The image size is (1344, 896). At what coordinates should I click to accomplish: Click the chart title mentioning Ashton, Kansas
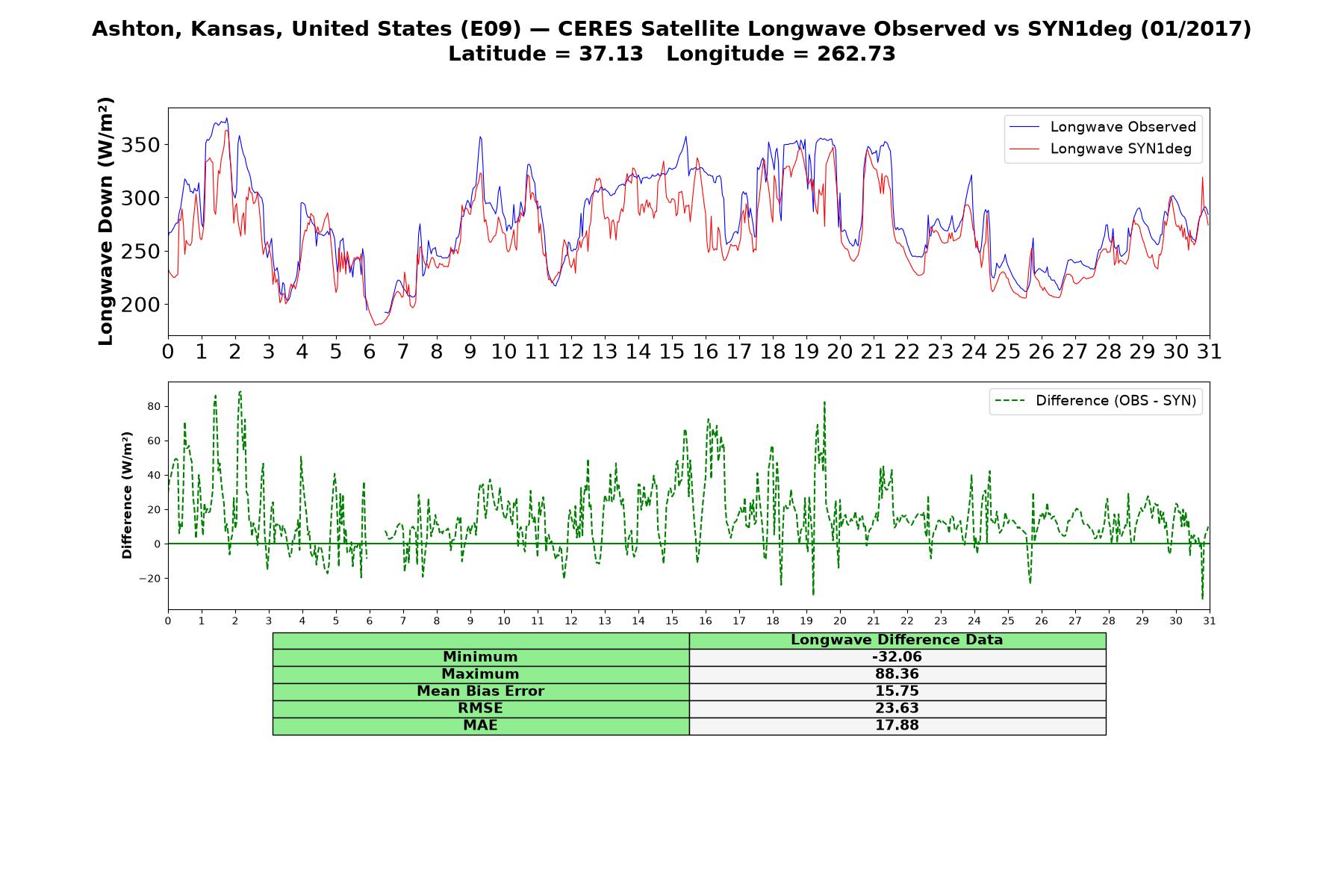click(671, 28)
